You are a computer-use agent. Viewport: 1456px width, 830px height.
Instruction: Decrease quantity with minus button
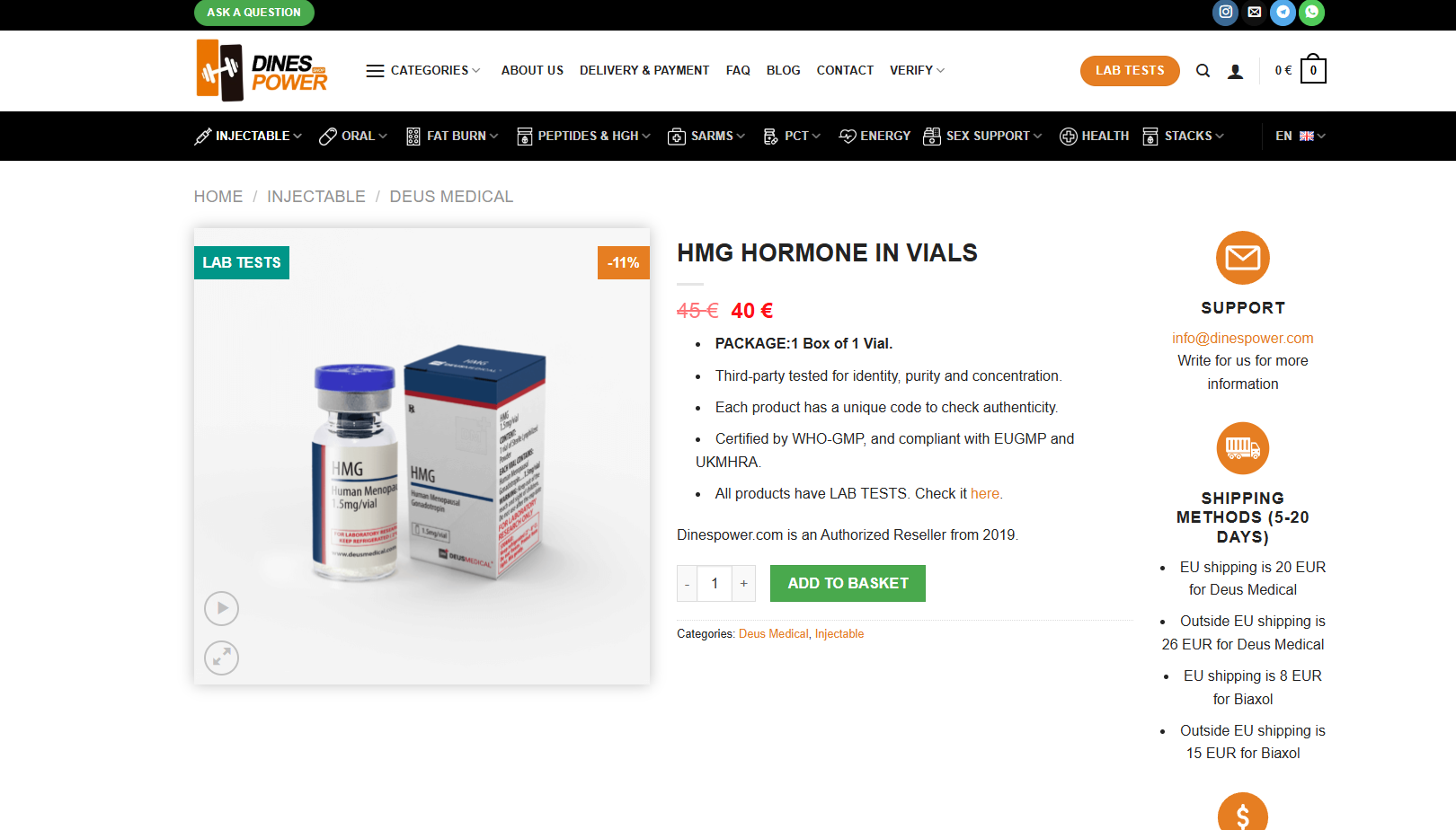[688, 584]
